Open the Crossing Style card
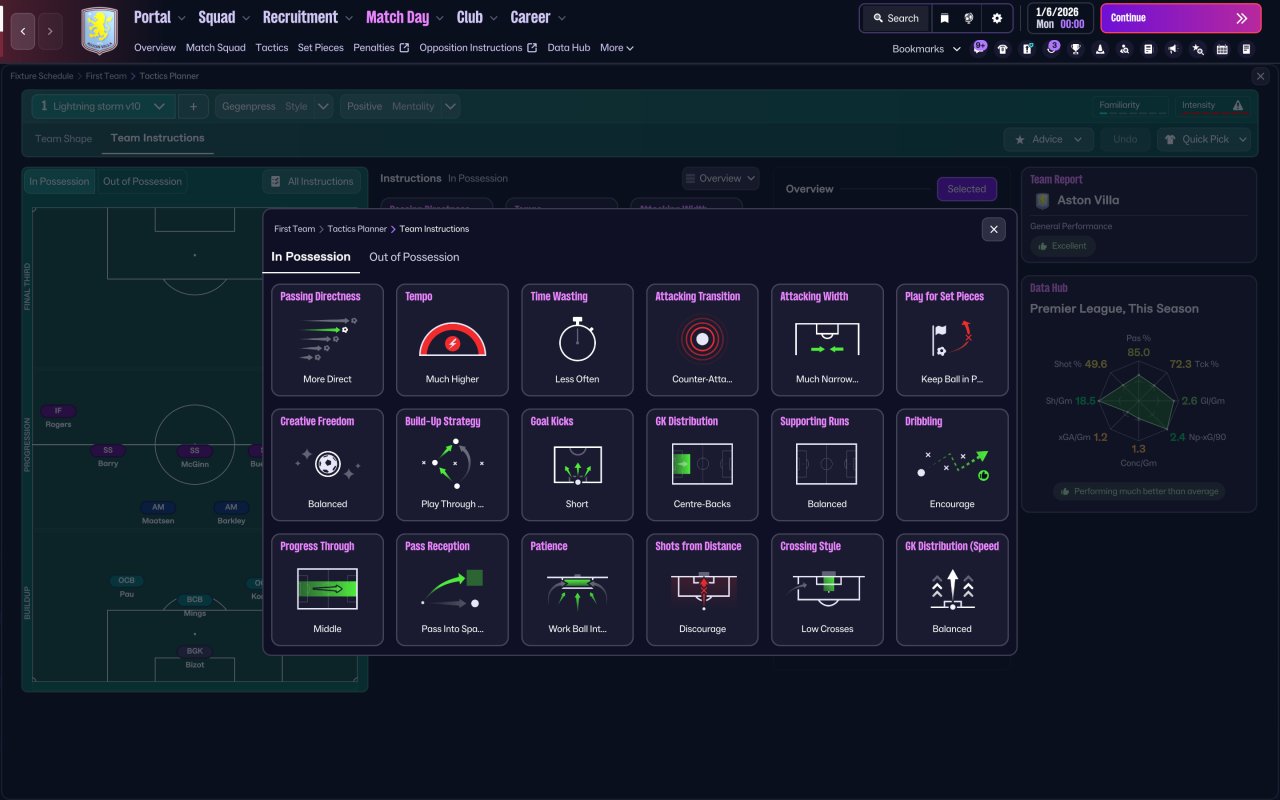Image resolution: width=1280 pixels, height=800 pixels. (827, 590)
